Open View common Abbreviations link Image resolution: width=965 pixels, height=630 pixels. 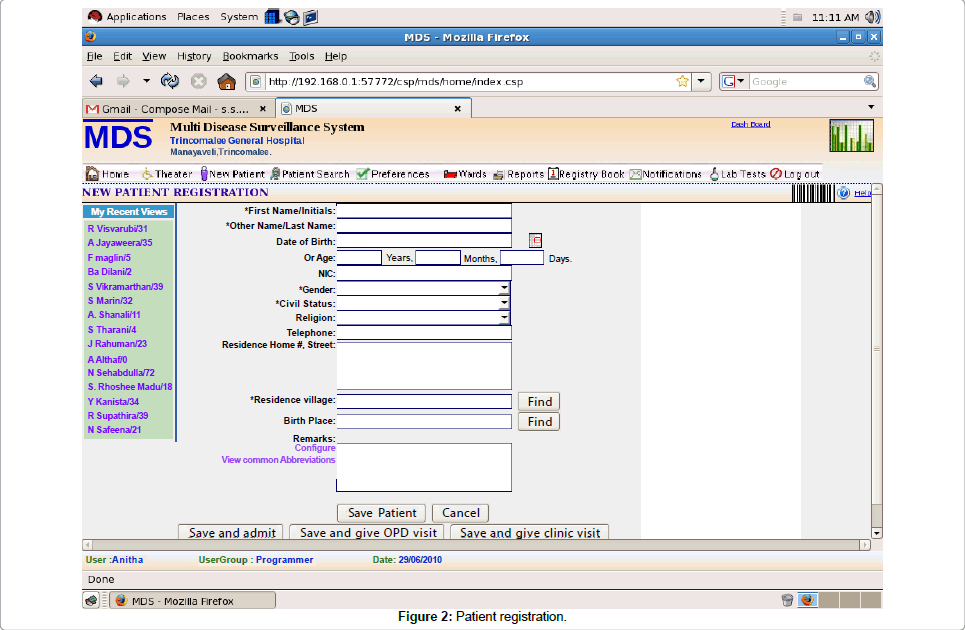pyautogui.click(x=278, y=460)
